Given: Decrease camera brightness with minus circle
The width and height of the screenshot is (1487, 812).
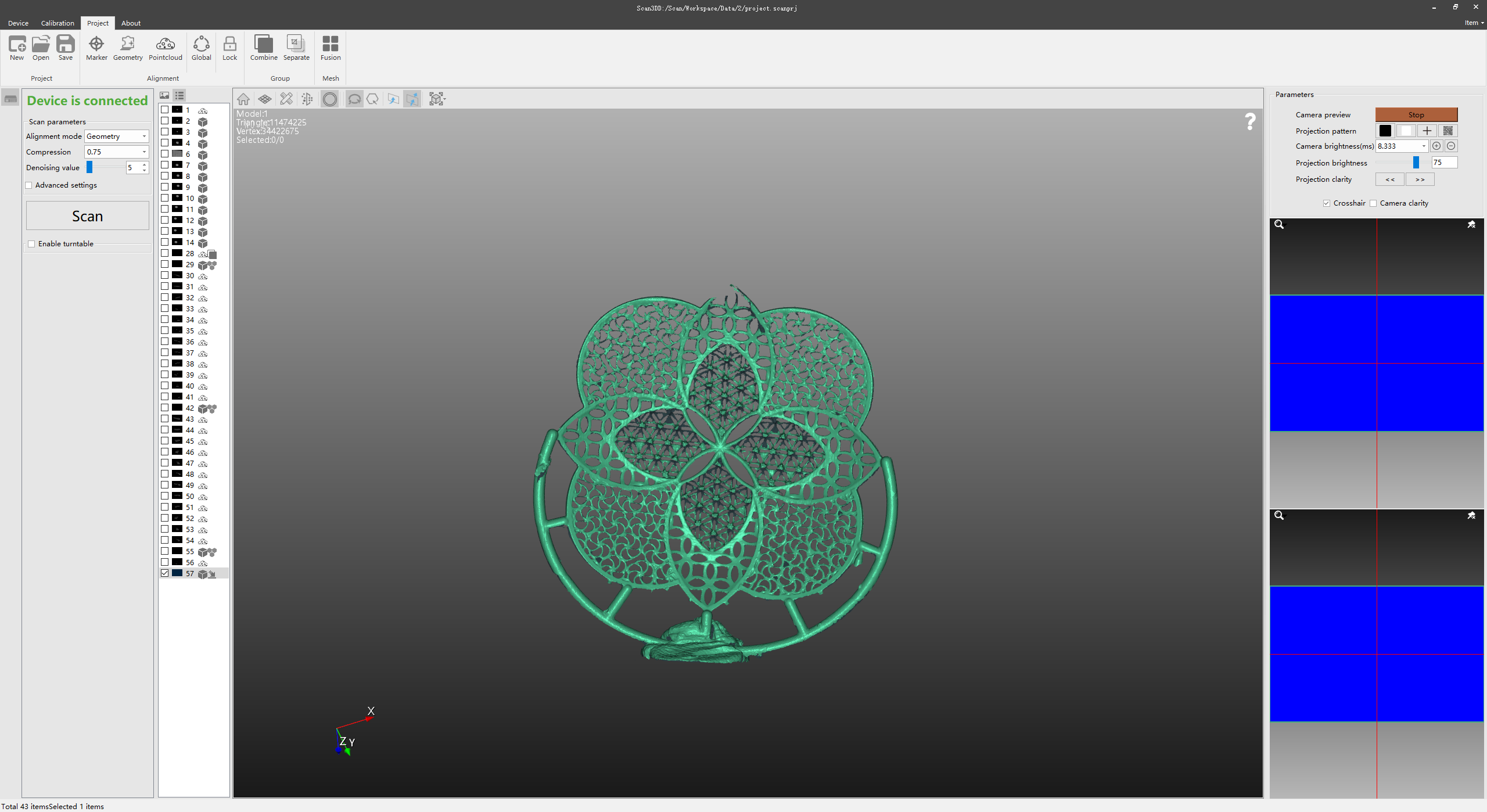Looking at the screenshot, I should pyautogui.click(x=1451, y=146).
